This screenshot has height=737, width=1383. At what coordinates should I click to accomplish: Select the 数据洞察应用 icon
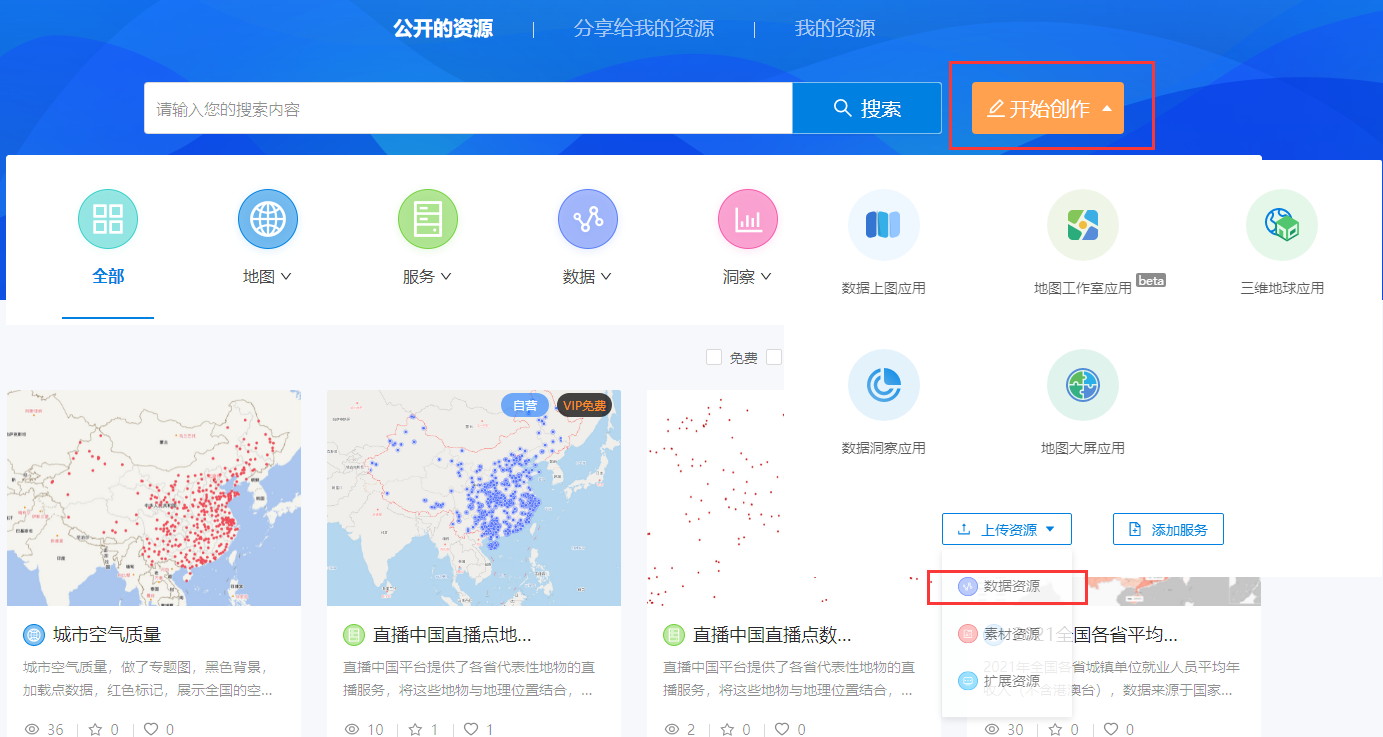883,385
